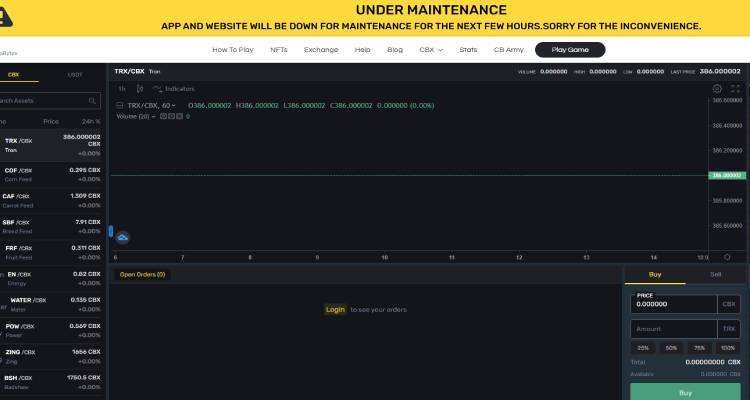Click the magnifier icon in asset search
Viewport: 750px width, 400px height.
(x=92, y=100)
